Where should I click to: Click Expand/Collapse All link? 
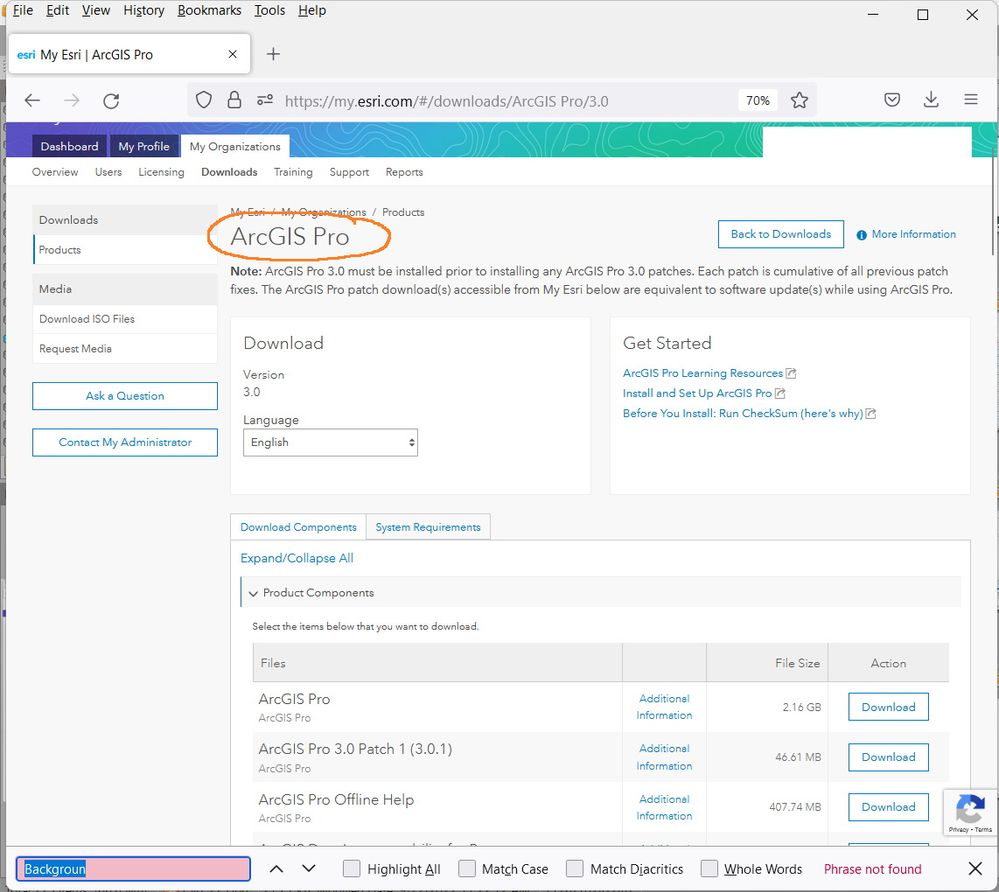click(296, 558)
